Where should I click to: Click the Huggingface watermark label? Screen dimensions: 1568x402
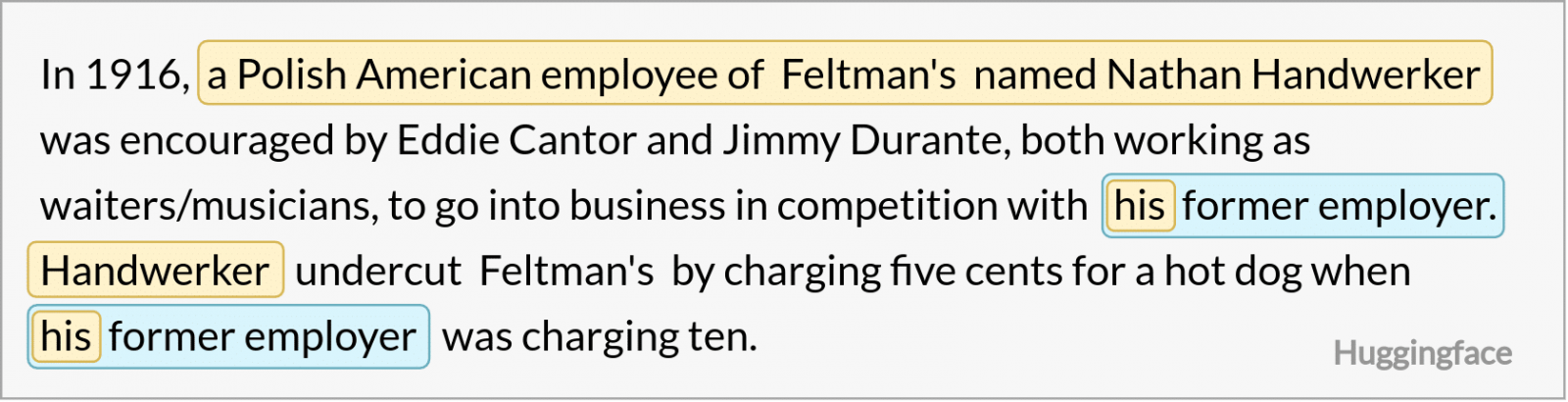[x=1422, y=353]
